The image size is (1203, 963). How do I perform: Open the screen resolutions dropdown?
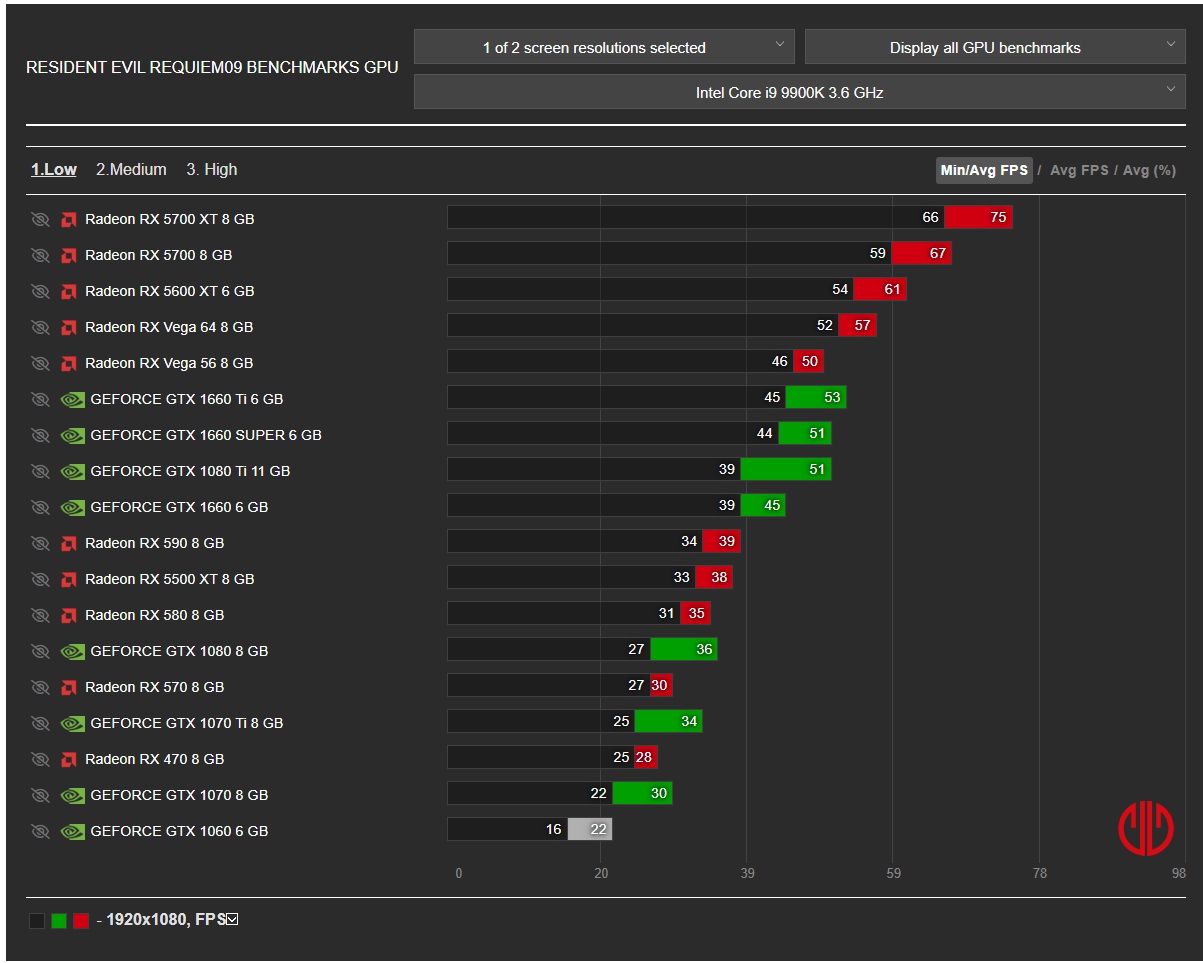pyautogui.click(x=604, y=47)
